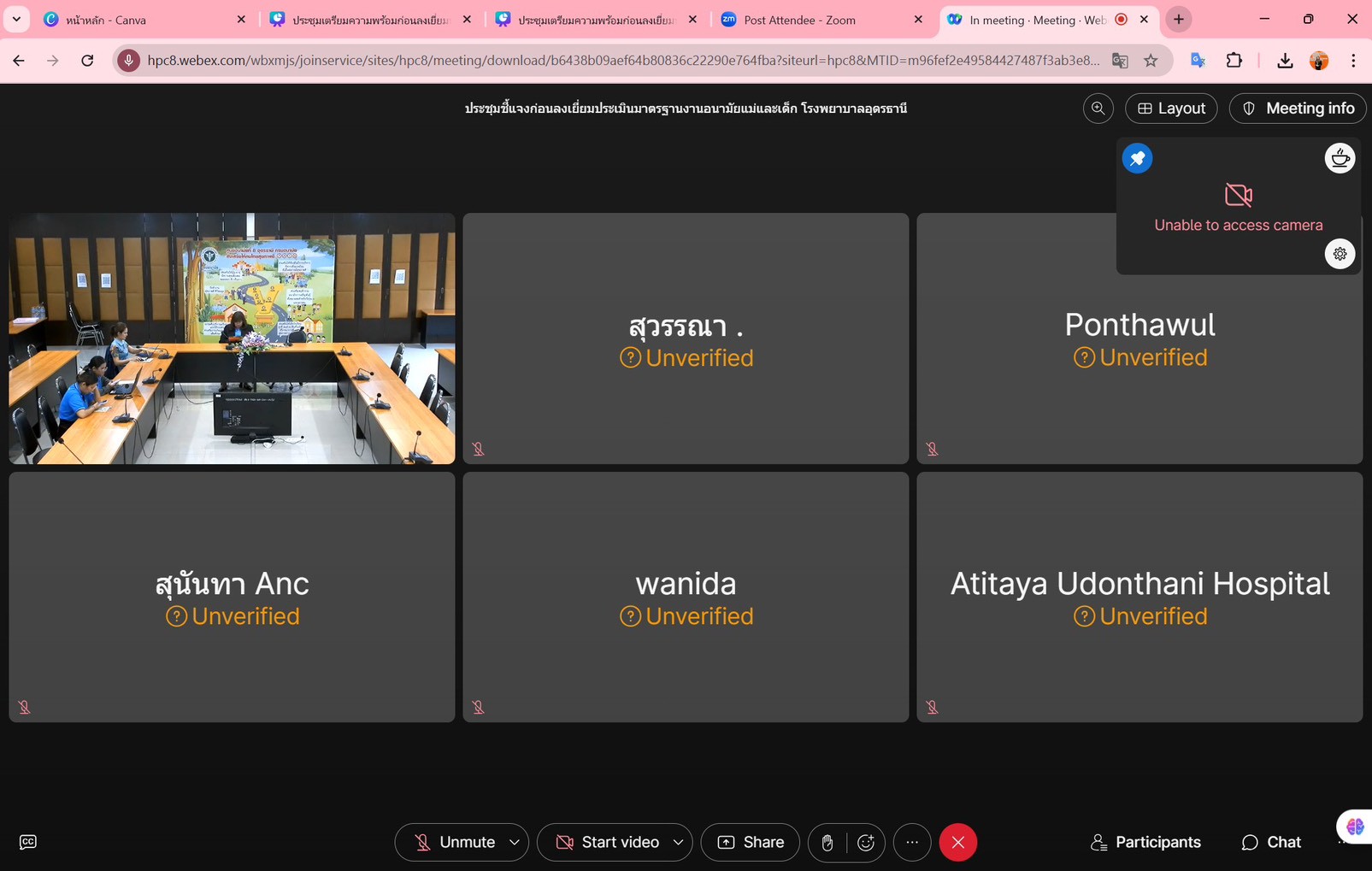
Task: Click the meeting title text at top
Action: 686,109
